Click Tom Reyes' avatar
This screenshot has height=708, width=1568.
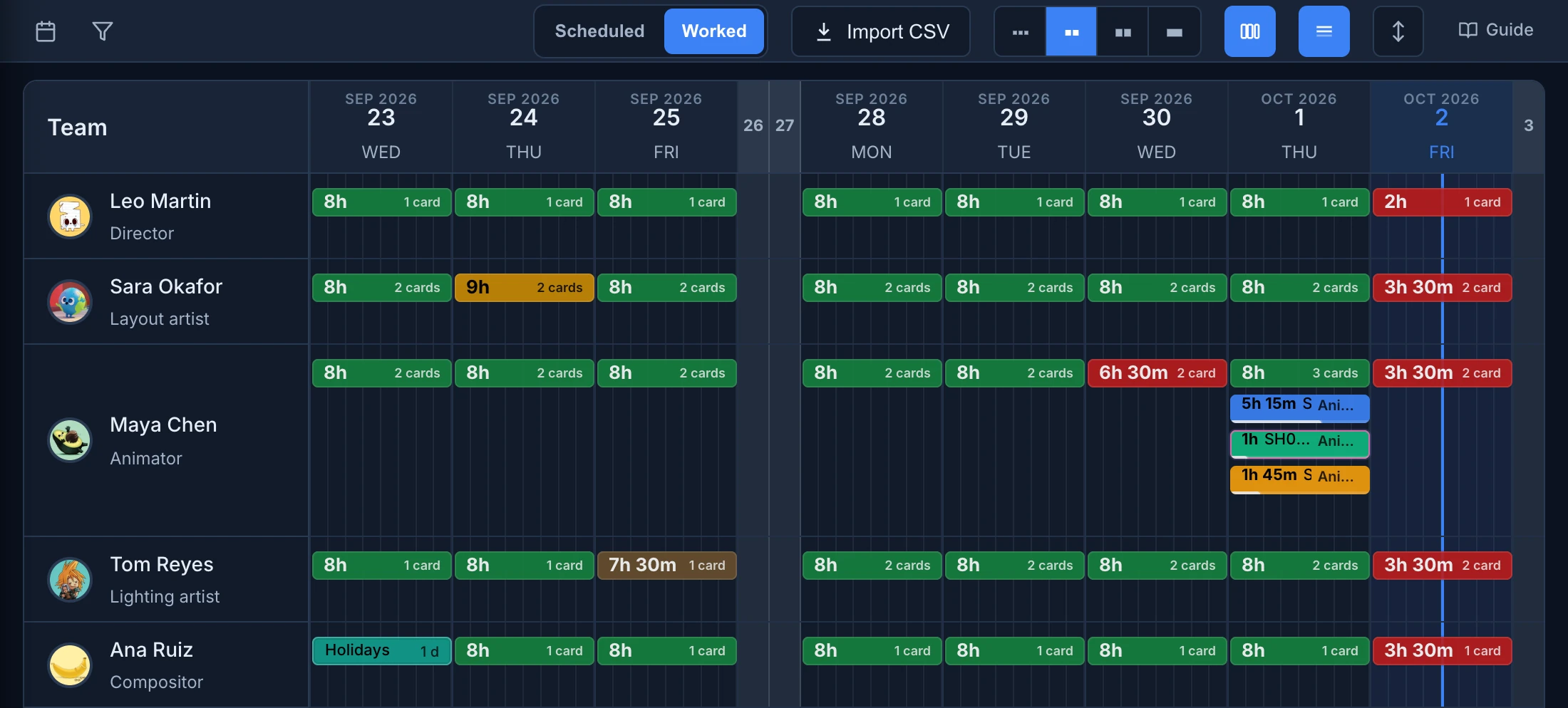[70, 579]
